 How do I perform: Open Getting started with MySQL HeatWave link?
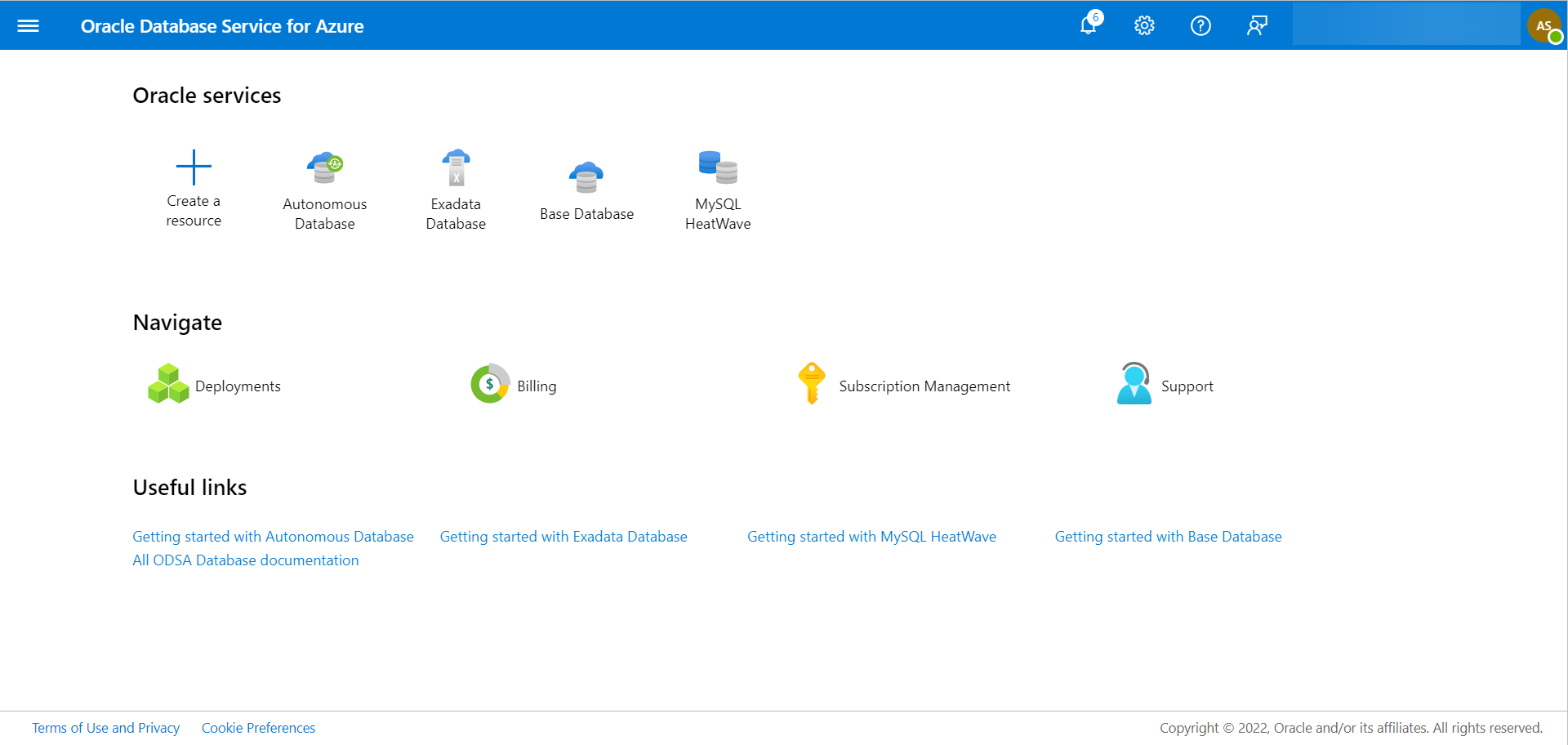click(871, 537)
